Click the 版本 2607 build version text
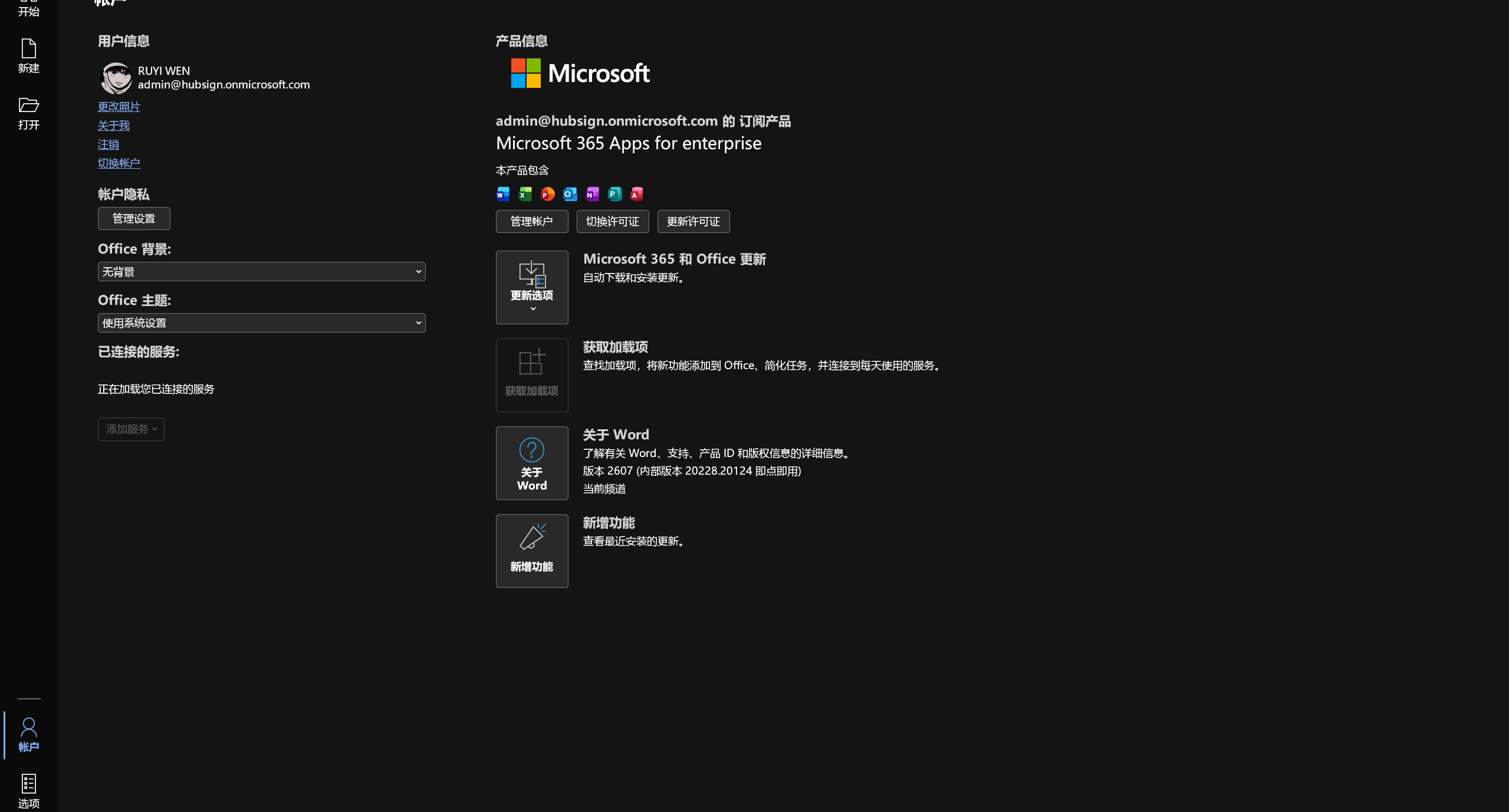This screenshot has height=812, width=1509. 692,471
